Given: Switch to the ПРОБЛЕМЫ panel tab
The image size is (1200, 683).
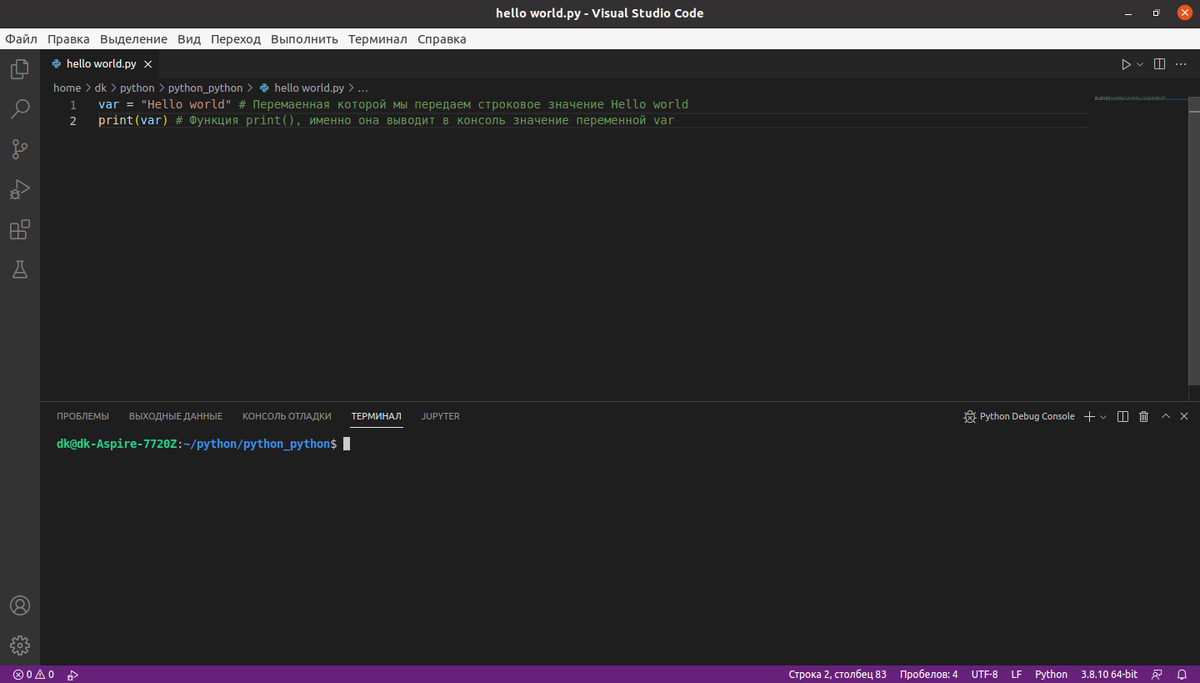Looking at the screenshot, I should click(x=83, y=416).
